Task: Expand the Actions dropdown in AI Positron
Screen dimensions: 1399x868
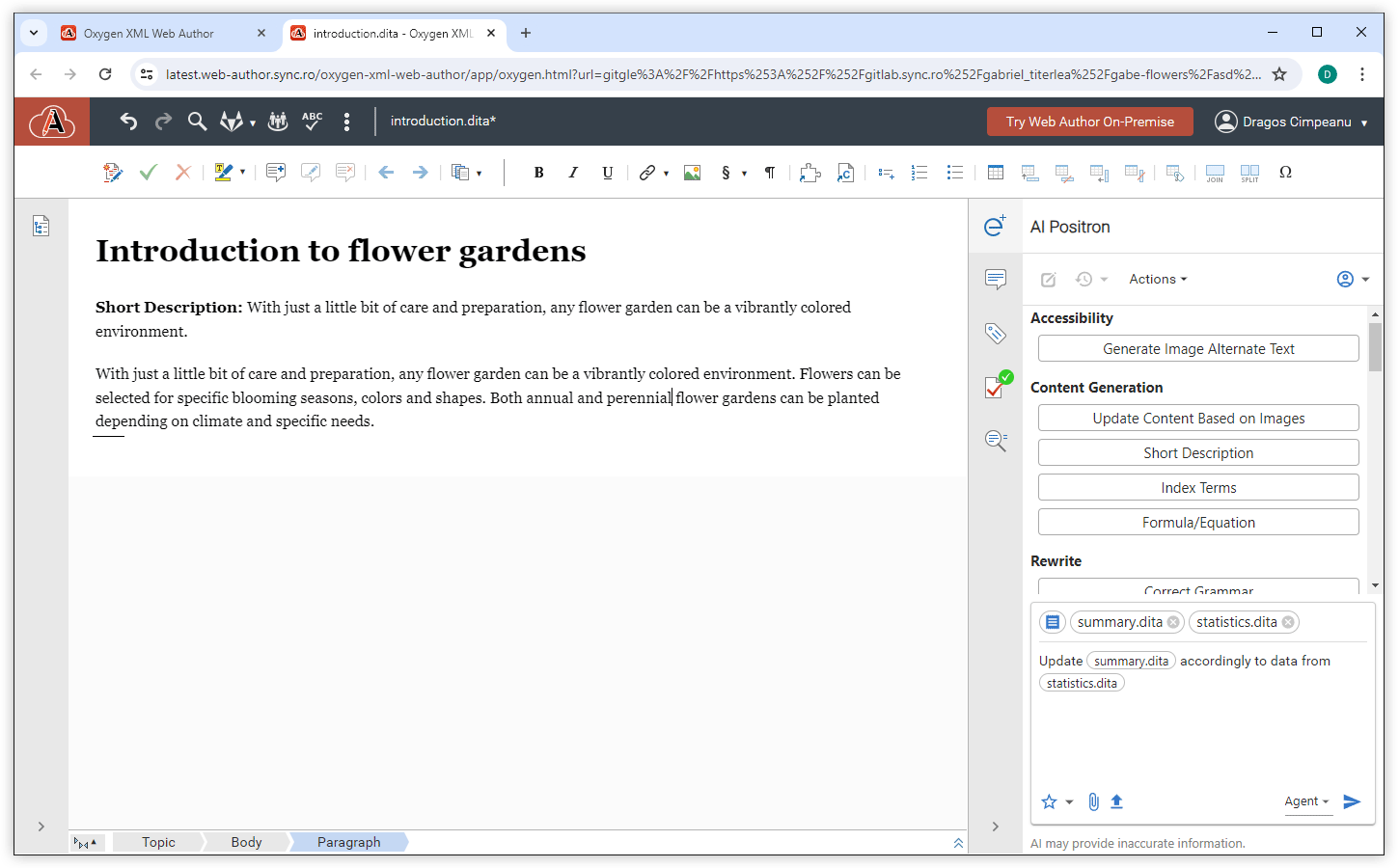Action: coord(1158,279)
